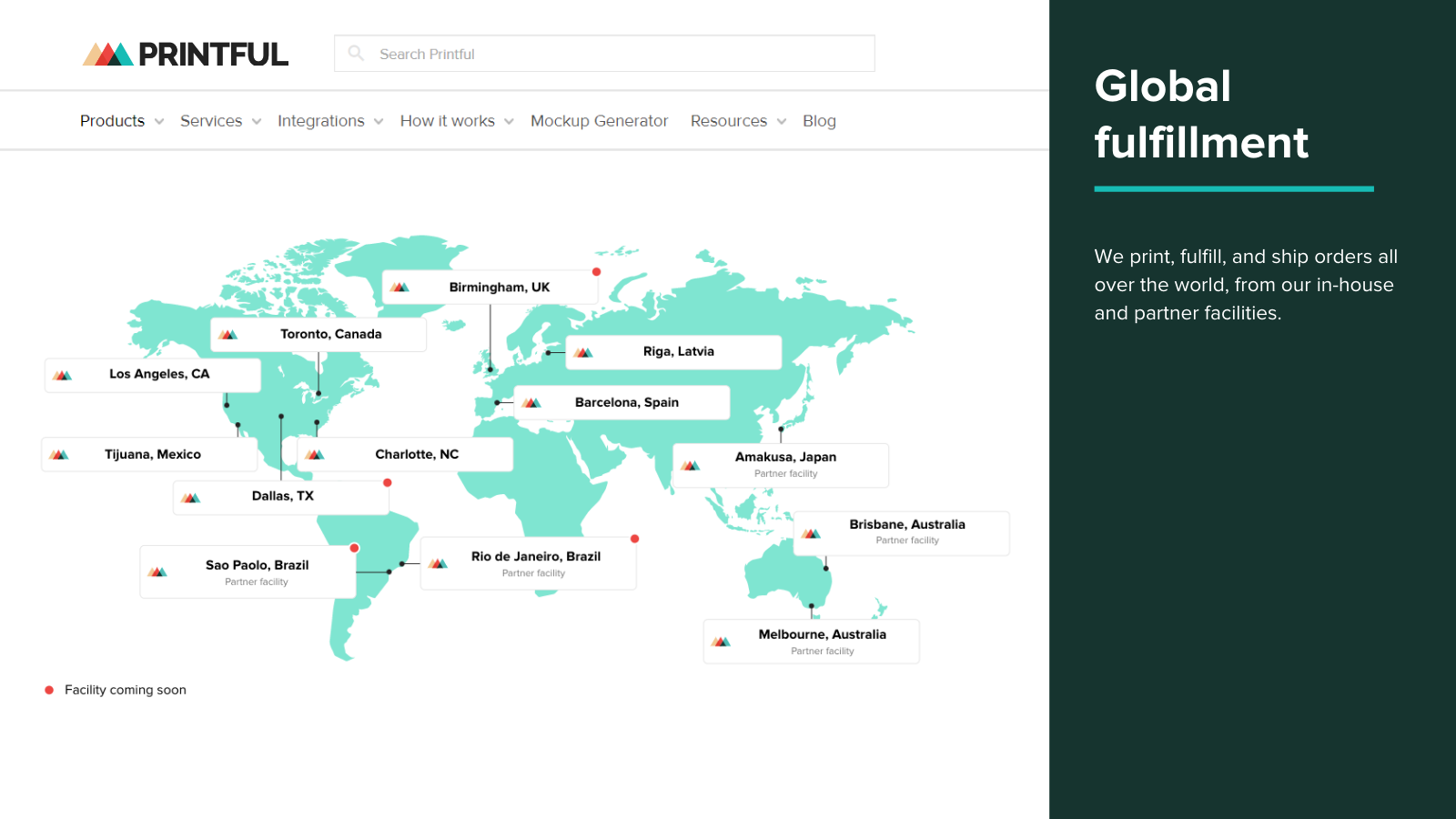The width and height of the screenshot is (1456, 819).
Task: Open the Services menu
Action: coord(211,121)
